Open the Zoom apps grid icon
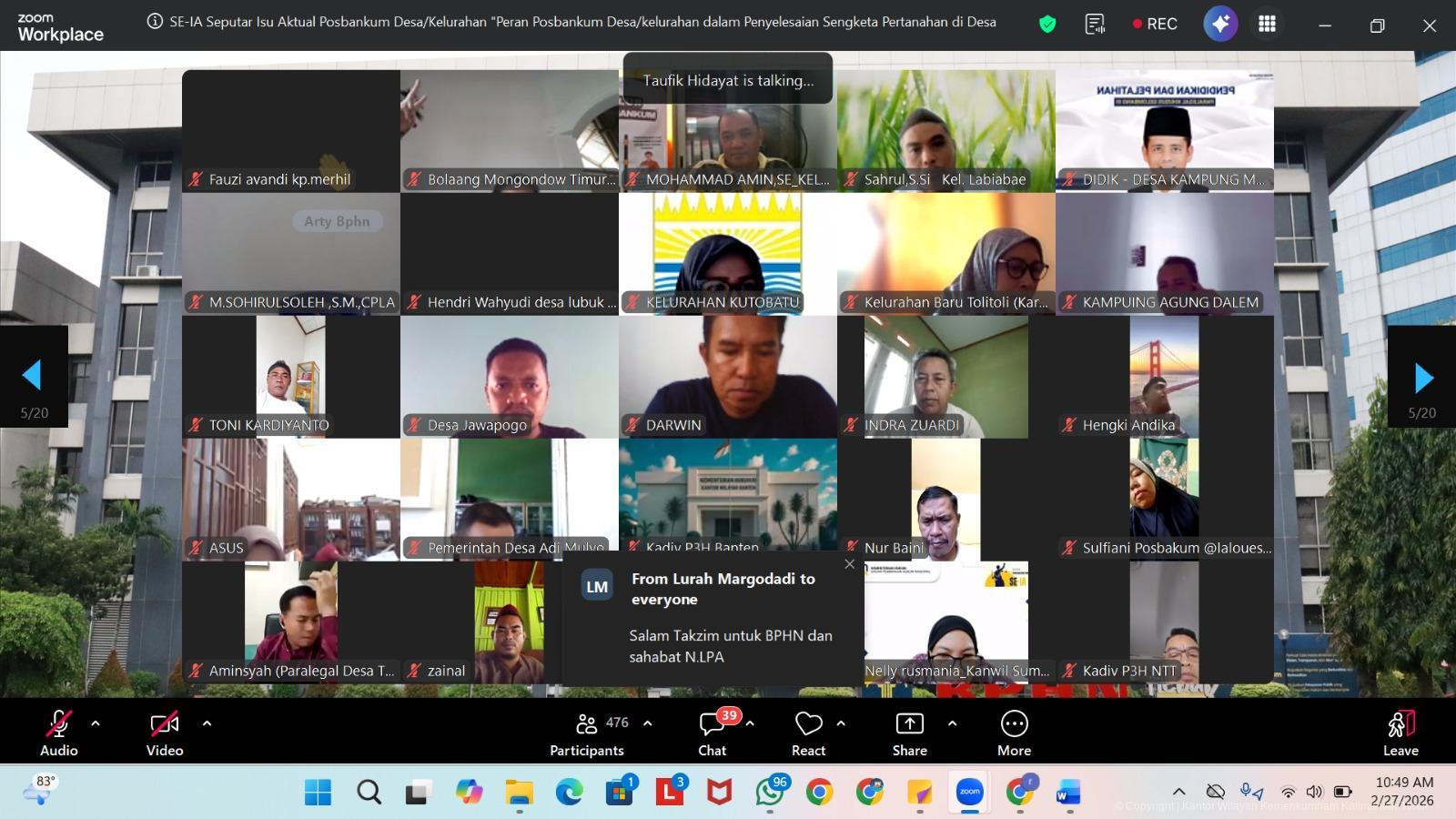 click(1267, 25)
